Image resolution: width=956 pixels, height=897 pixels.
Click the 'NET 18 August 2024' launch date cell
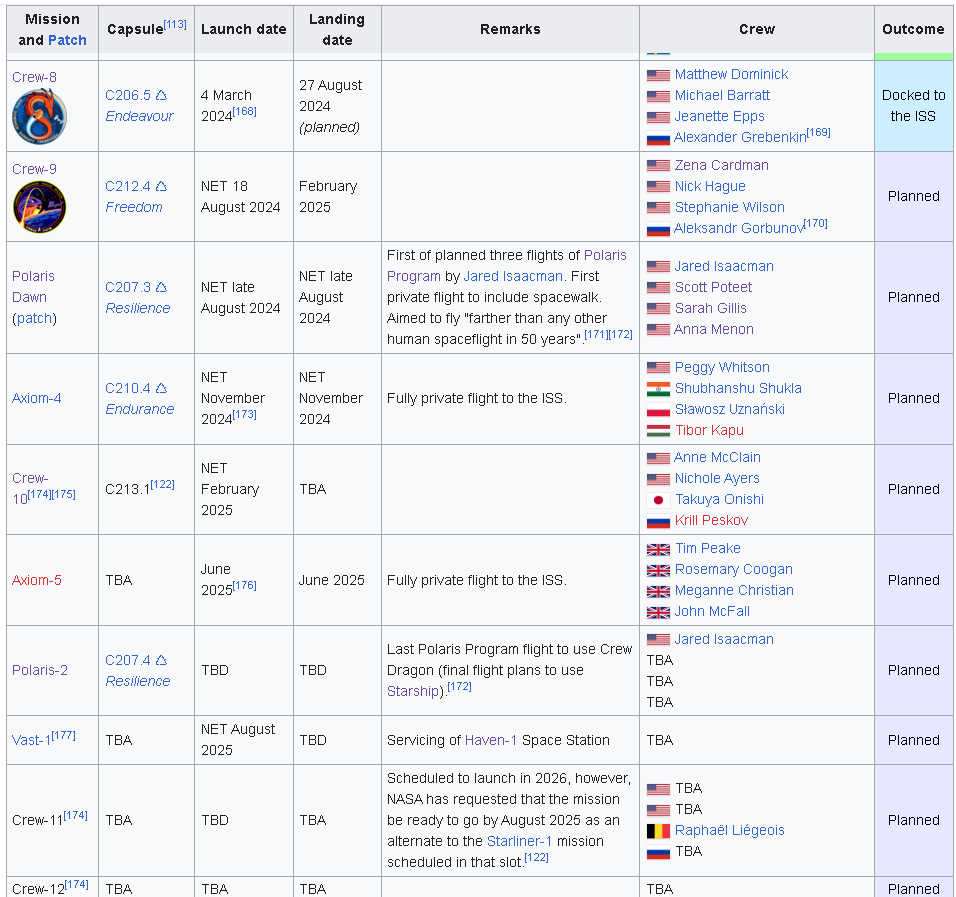click(x=244, y=196)
